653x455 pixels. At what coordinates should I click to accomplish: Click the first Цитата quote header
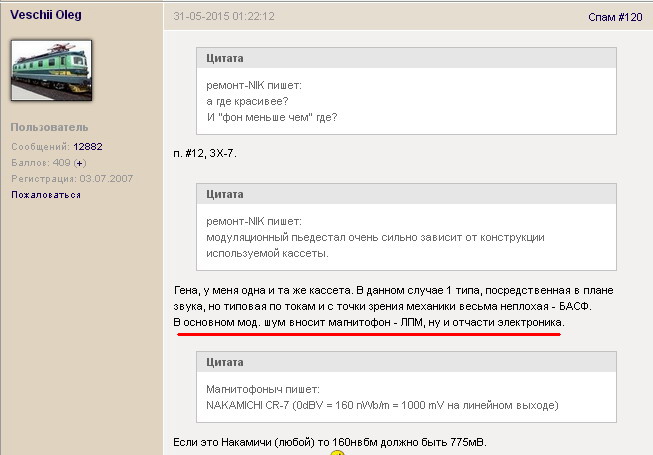click(224, 59)
